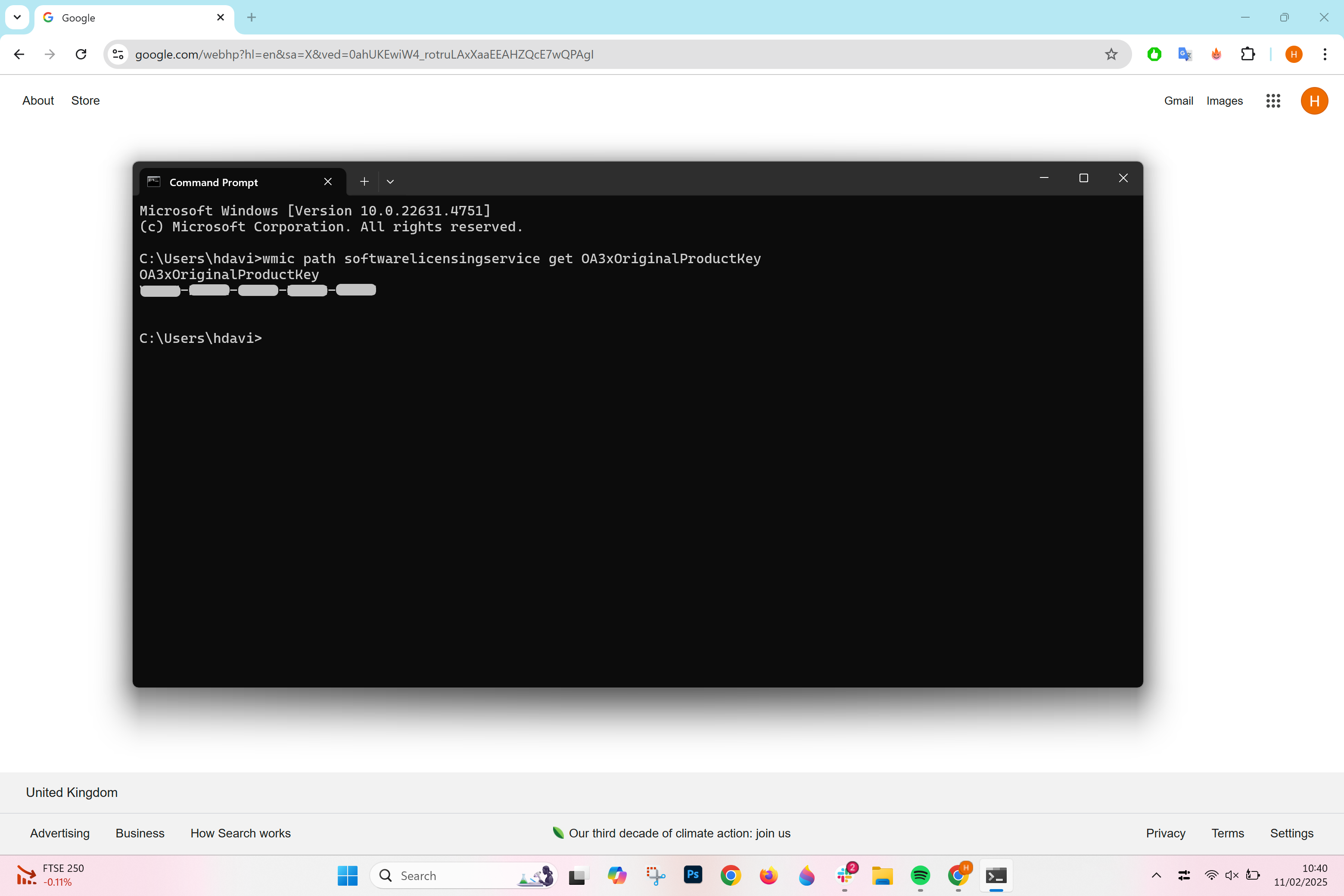Open the Store link
Viewport: 1344px width, 896px height.
85,100
